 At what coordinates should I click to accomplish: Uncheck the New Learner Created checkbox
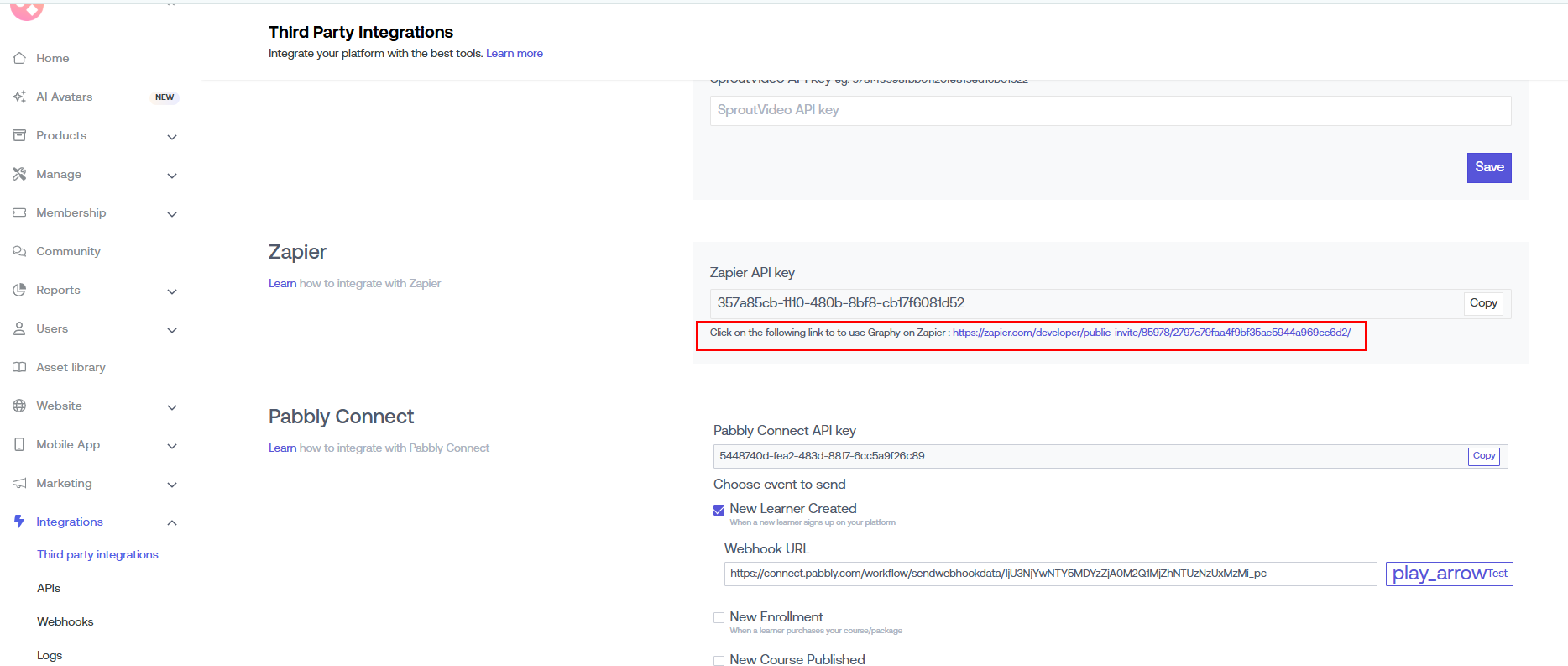(x=719, y=510)
